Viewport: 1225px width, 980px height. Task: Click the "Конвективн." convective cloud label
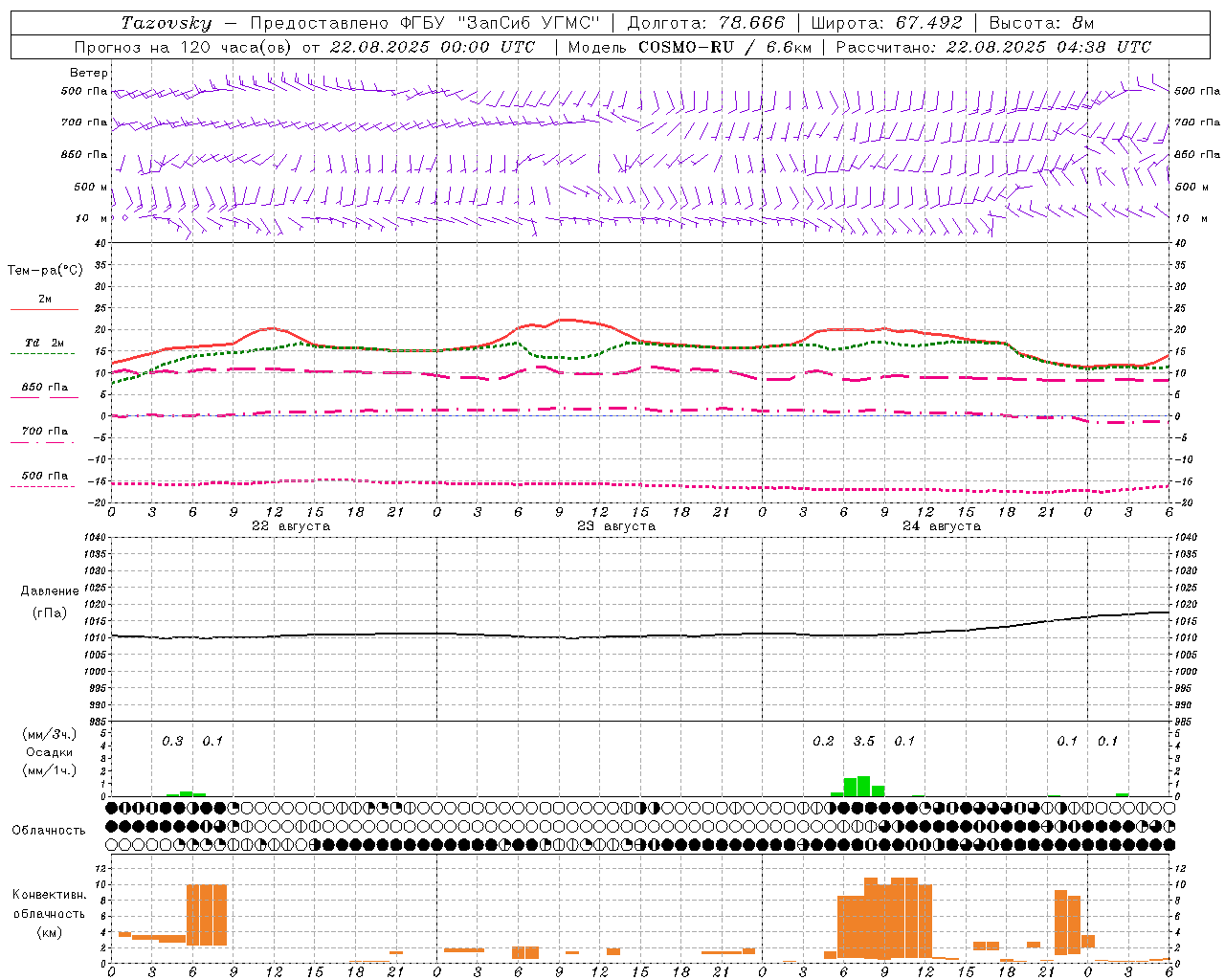(x=50, y=895)
